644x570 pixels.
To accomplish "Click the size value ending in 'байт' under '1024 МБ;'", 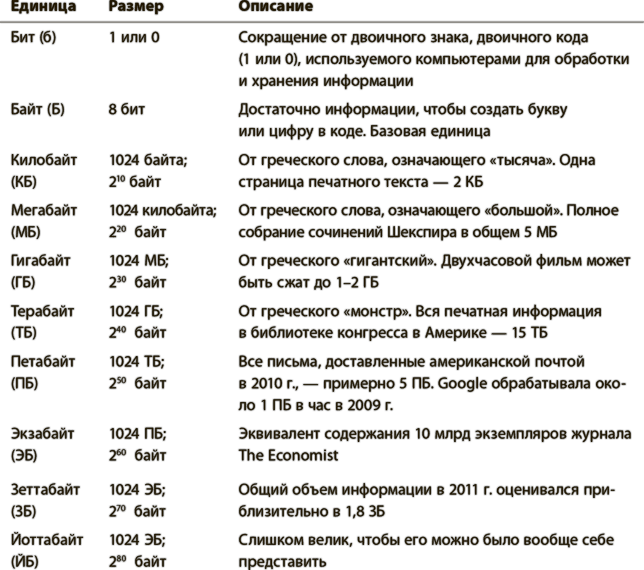I will click(x=137, y=283).
